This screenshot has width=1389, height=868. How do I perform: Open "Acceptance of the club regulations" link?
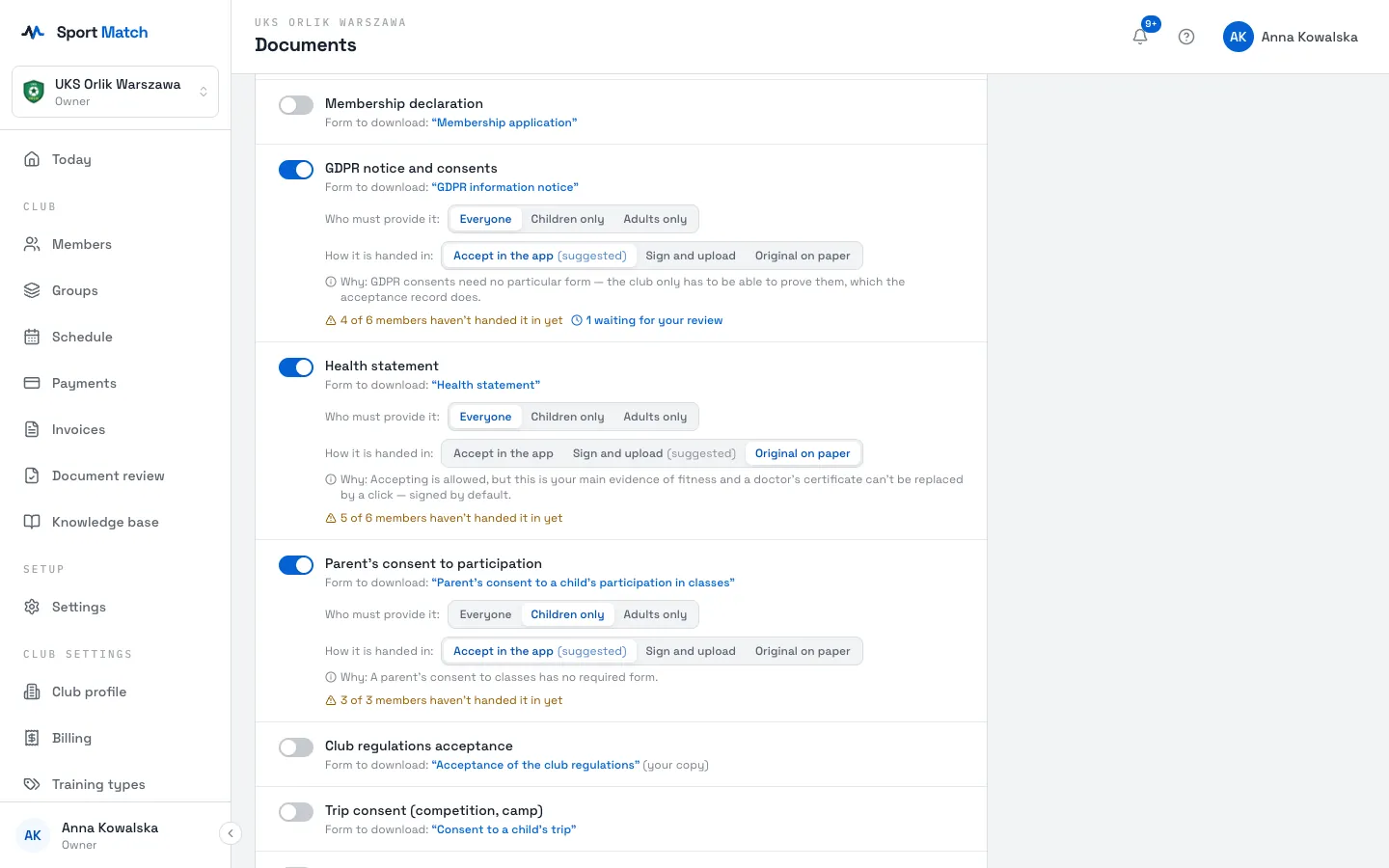click(x=535, y=765)
